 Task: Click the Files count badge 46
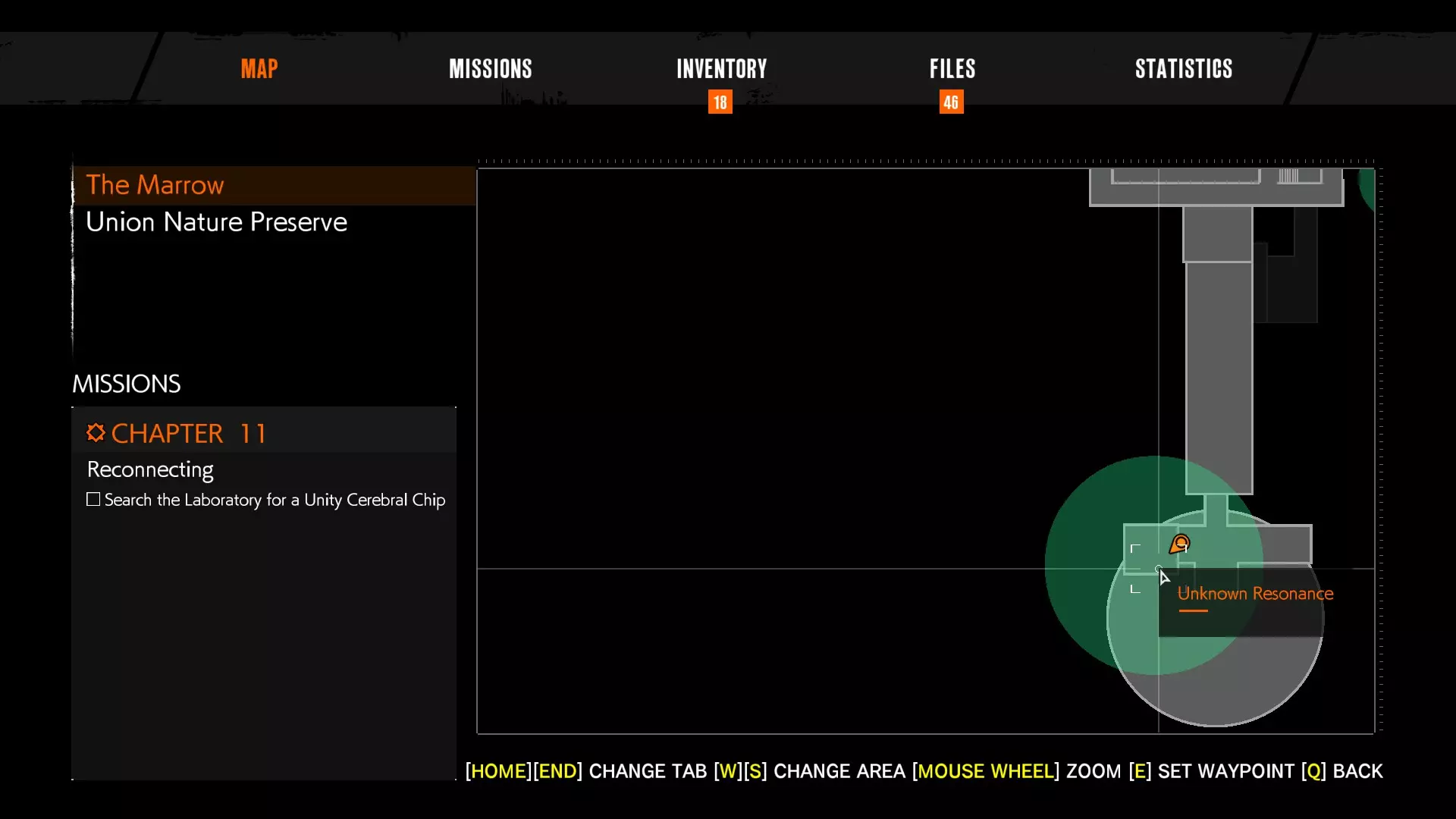point(951,102)
